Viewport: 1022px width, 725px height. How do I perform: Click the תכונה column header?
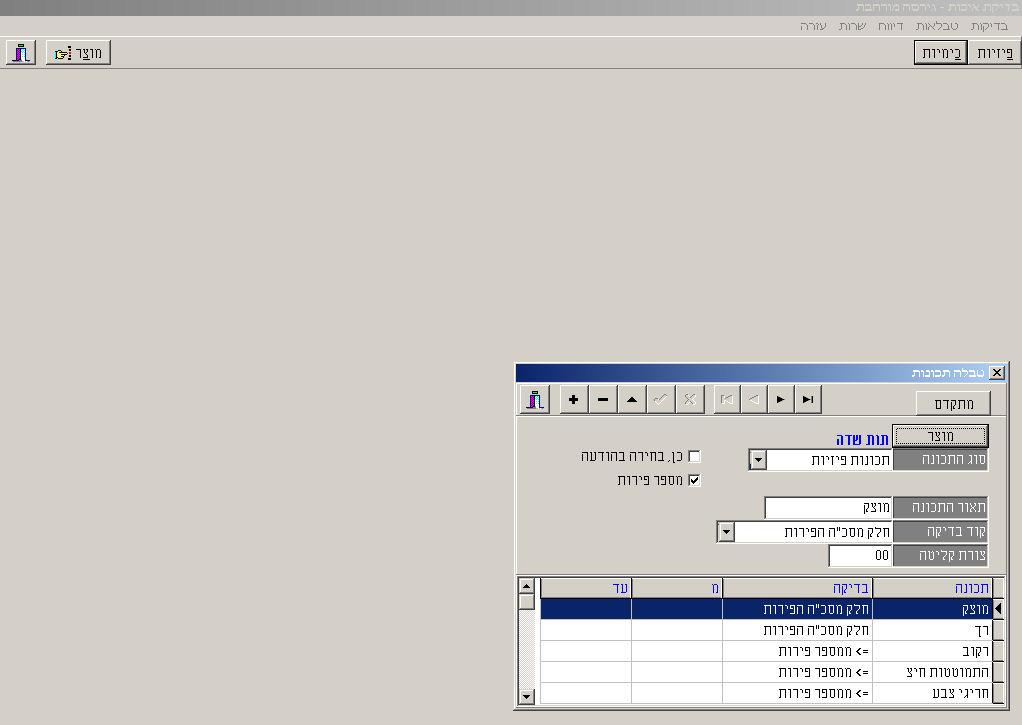point(932,588)
